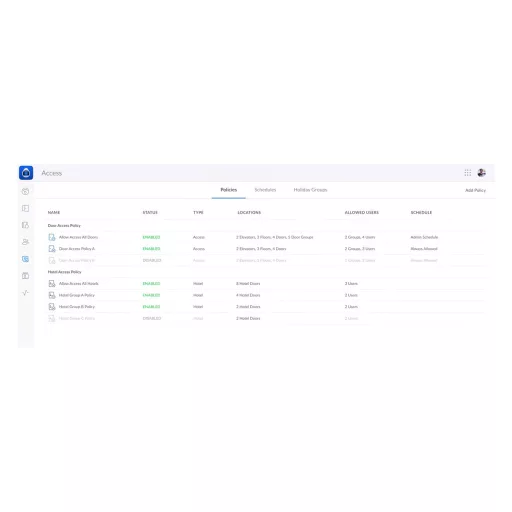Click the icon beside Allow Access All Doors
This screenshot has width=512, height=512.
[x=52, y=237]
